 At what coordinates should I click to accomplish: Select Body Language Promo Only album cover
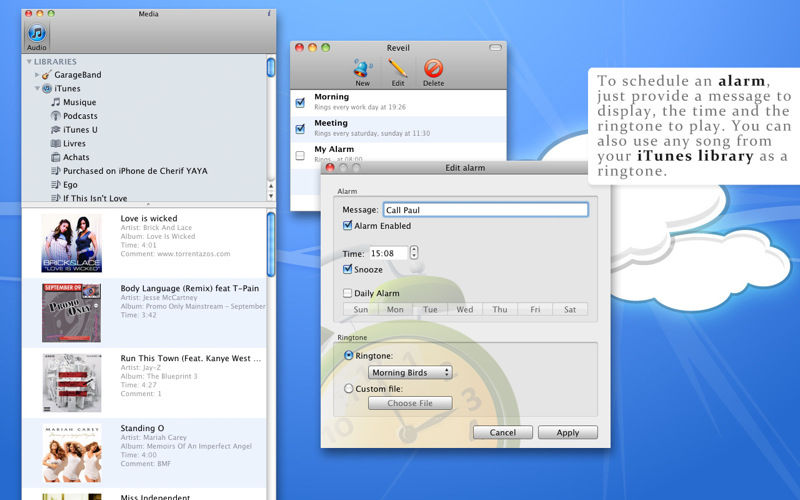pyautogui.click(x=71, y=313)
